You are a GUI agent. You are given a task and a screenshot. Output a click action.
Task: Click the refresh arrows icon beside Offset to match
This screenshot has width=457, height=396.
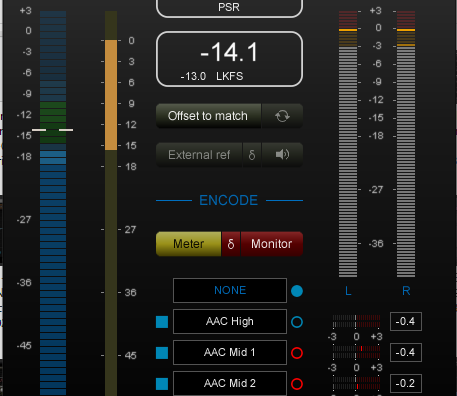(282, 116)
